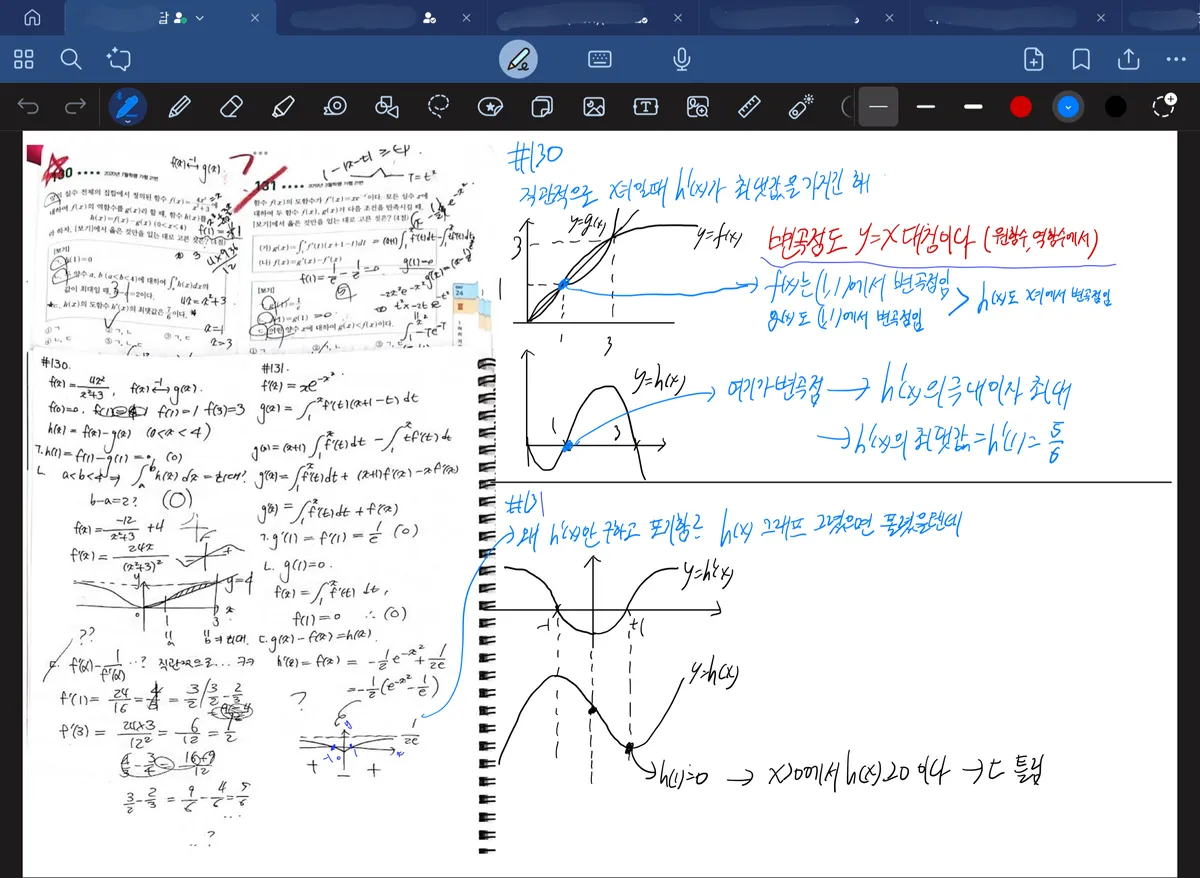Expand the selected blue color options
This screenshot has width=1200, height=878.
(1069, 106)
